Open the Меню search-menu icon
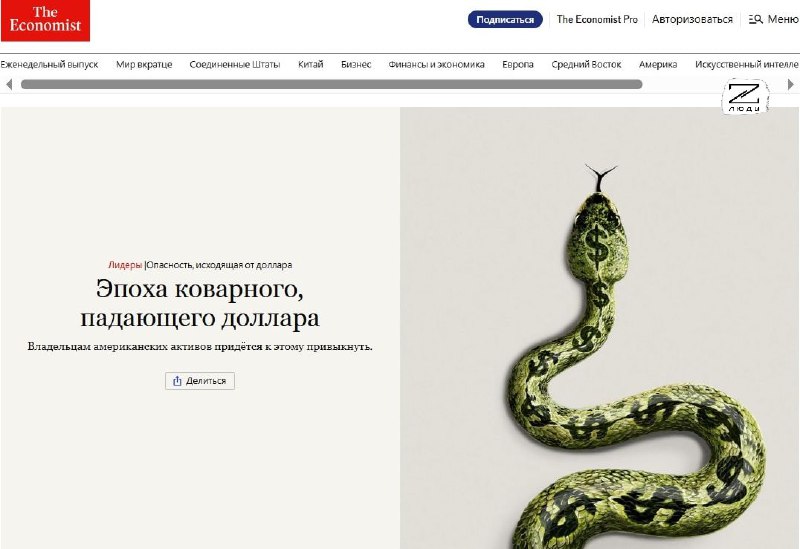The height and width of the screenshot is (549, 800). (756, 19)
